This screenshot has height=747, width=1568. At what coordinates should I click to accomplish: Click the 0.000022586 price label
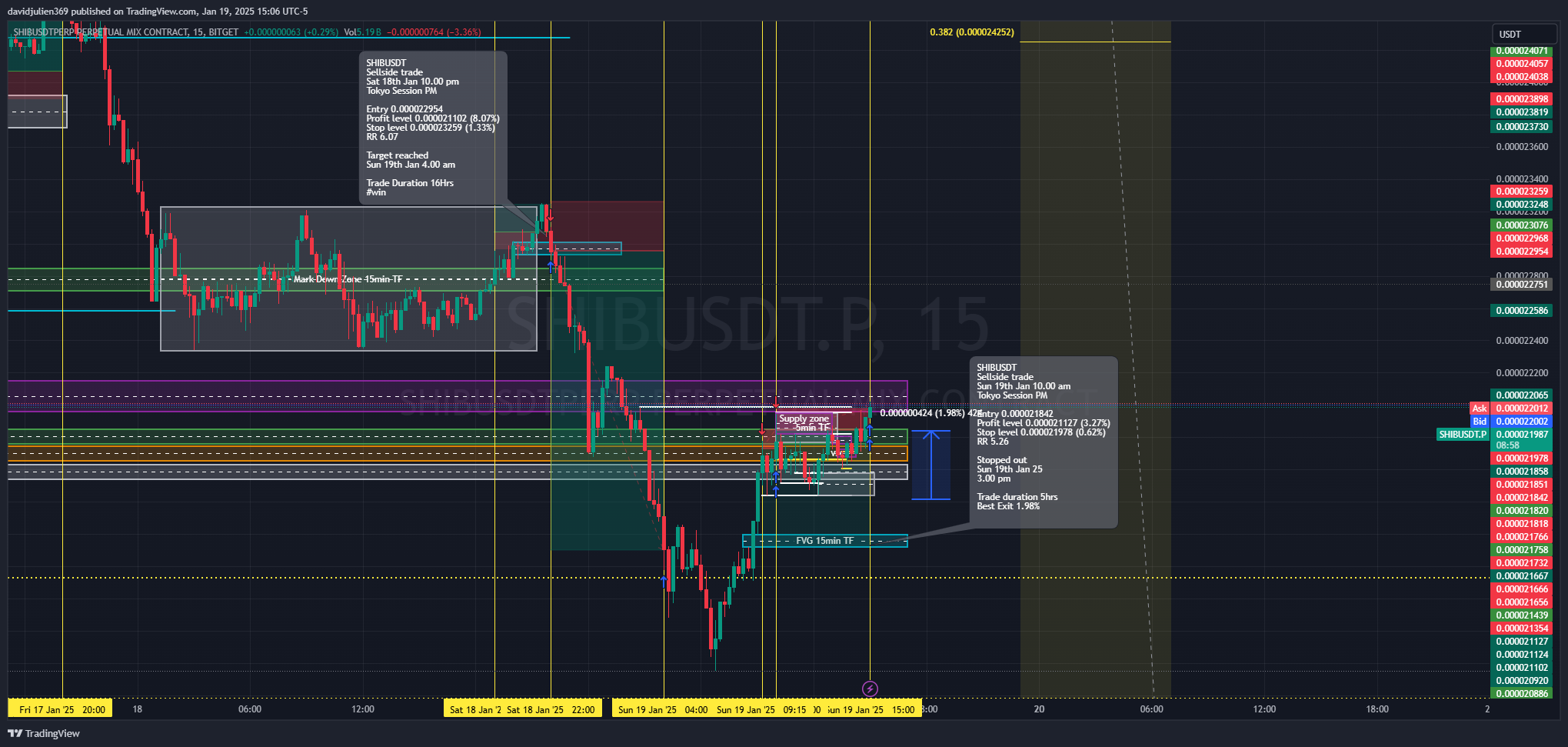click(1522, 311)
